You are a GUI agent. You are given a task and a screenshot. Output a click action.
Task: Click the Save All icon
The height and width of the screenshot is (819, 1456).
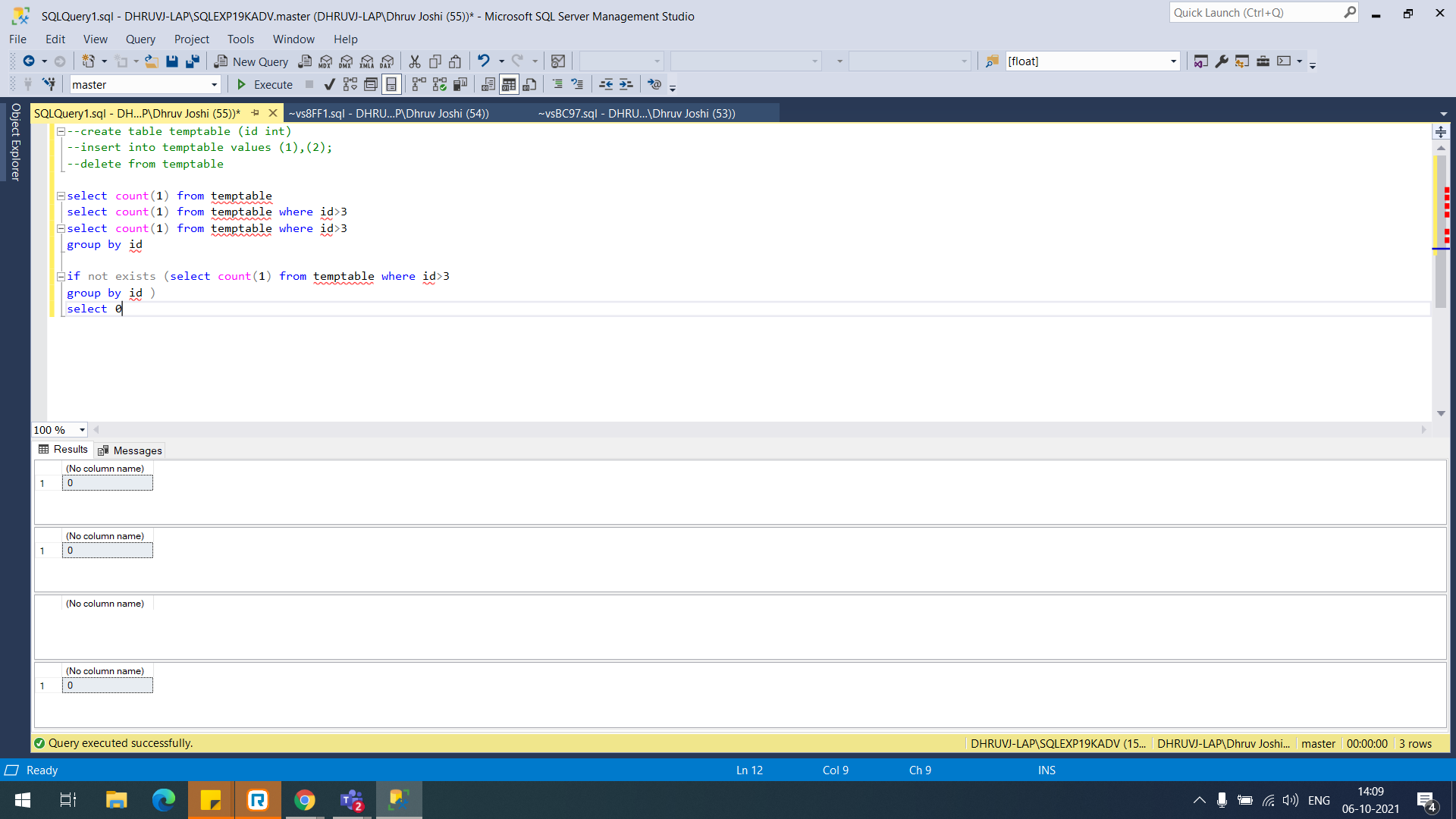[x=193, y=61]
